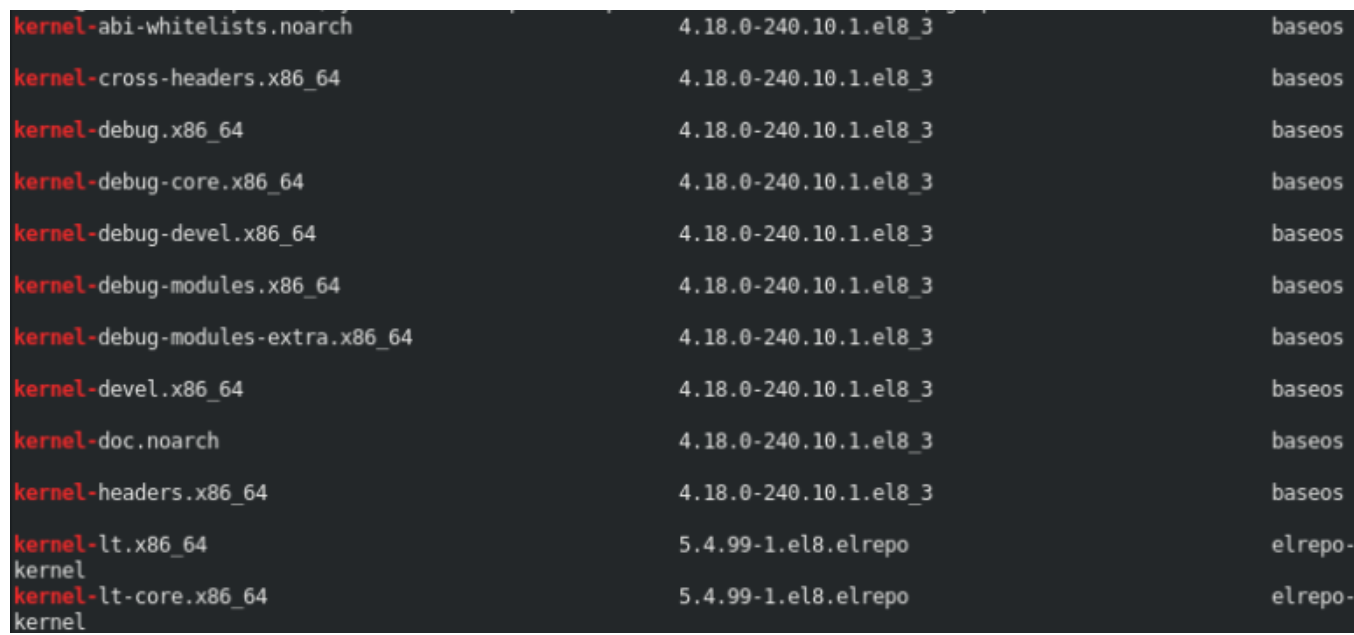Click the kernel-lt-core.x86_64 package name

click(141, 597)
